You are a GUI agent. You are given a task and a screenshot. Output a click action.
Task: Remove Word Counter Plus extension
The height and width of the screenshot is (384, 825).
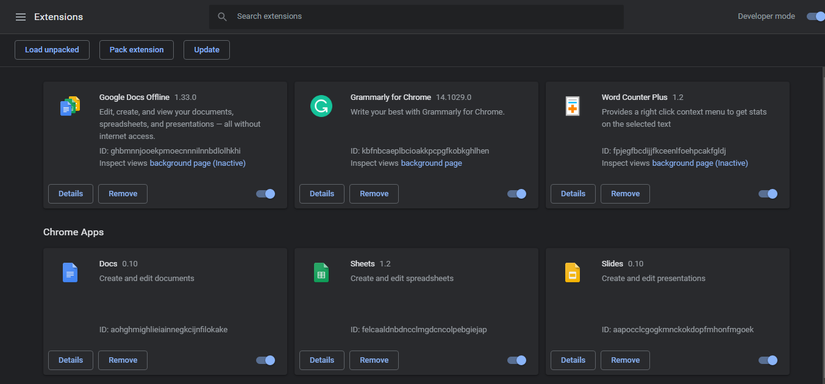625,194
